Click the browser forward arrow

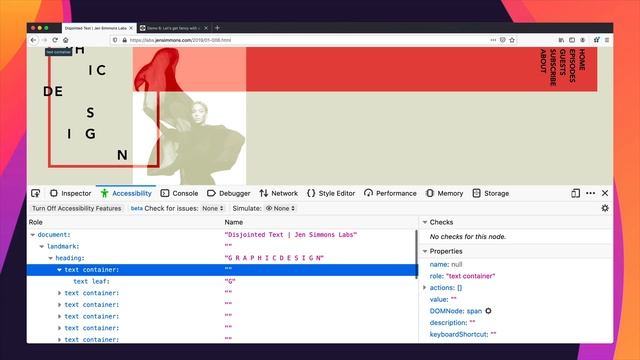coord(44,40)
